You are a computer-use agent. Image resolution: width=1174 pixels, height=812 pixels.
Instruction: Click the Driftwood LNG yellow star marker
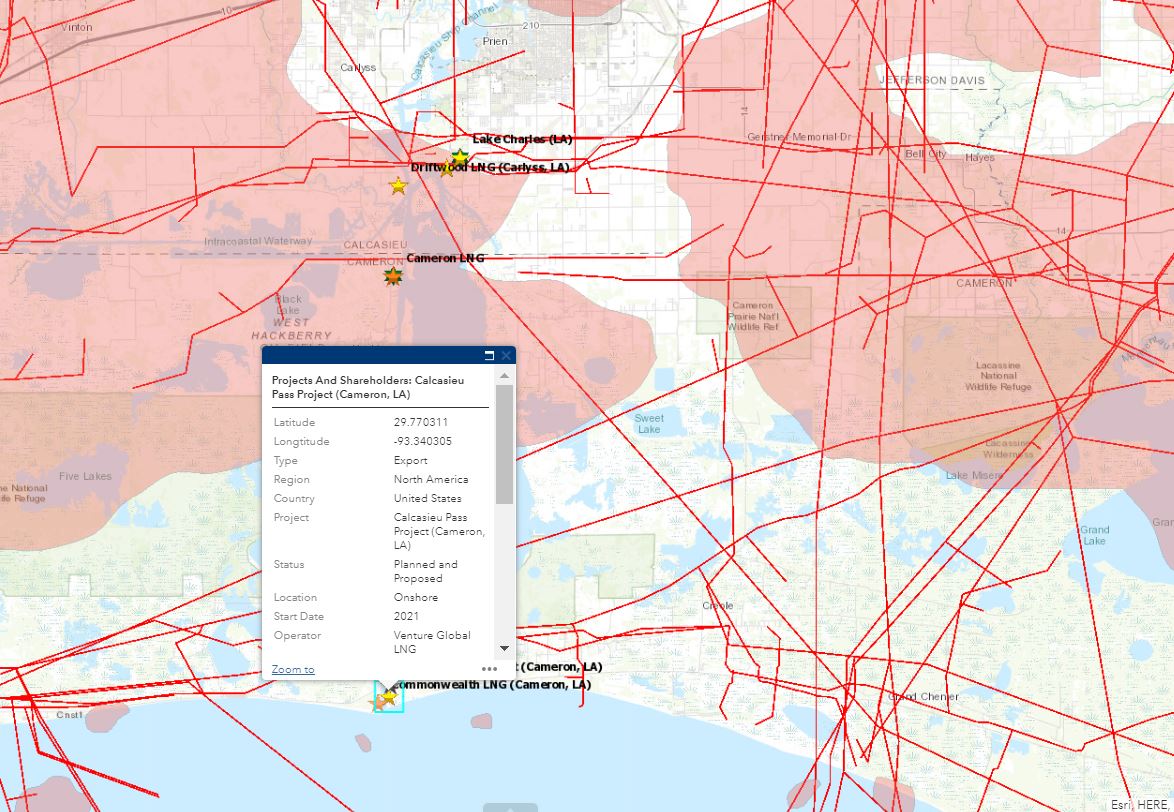coord(448,170)
